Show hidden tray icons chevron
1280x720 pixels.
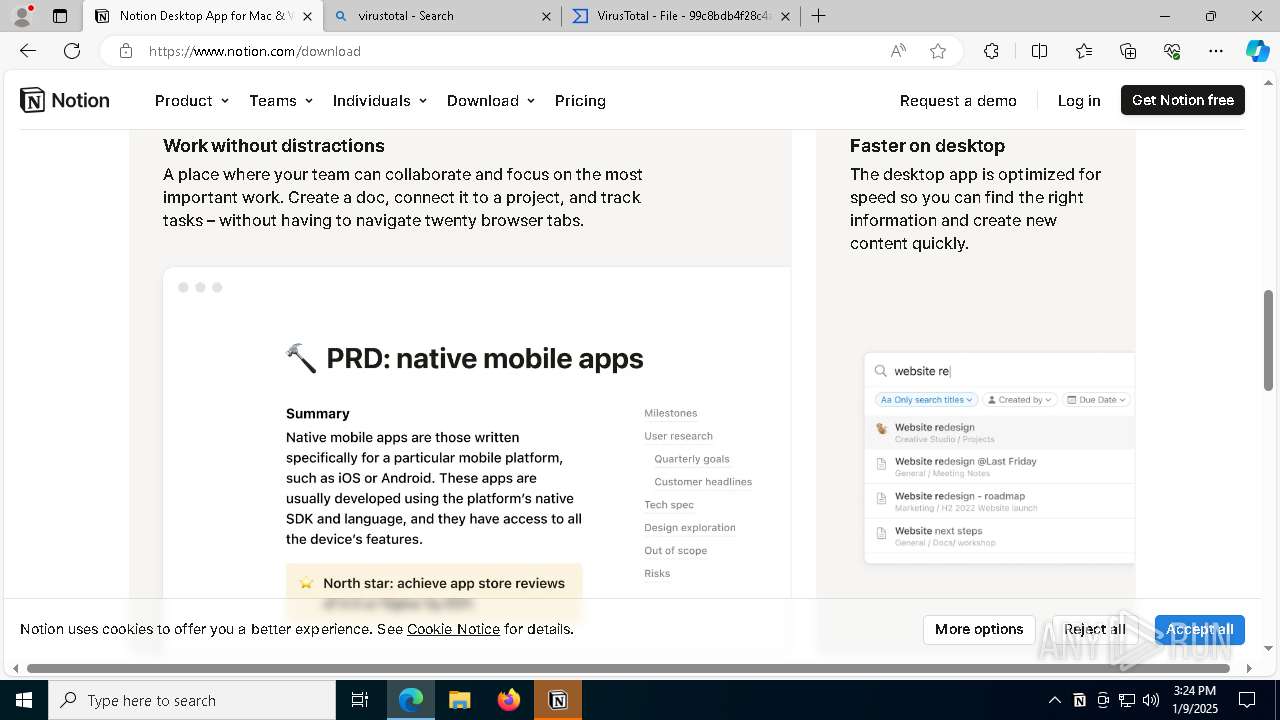(1055, 700)
